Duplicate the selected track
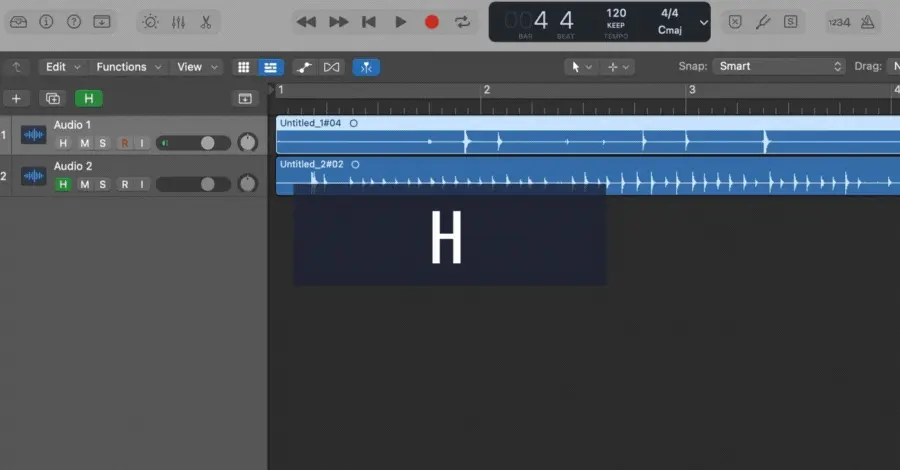 pyautogui.click(x=53, y=99)
